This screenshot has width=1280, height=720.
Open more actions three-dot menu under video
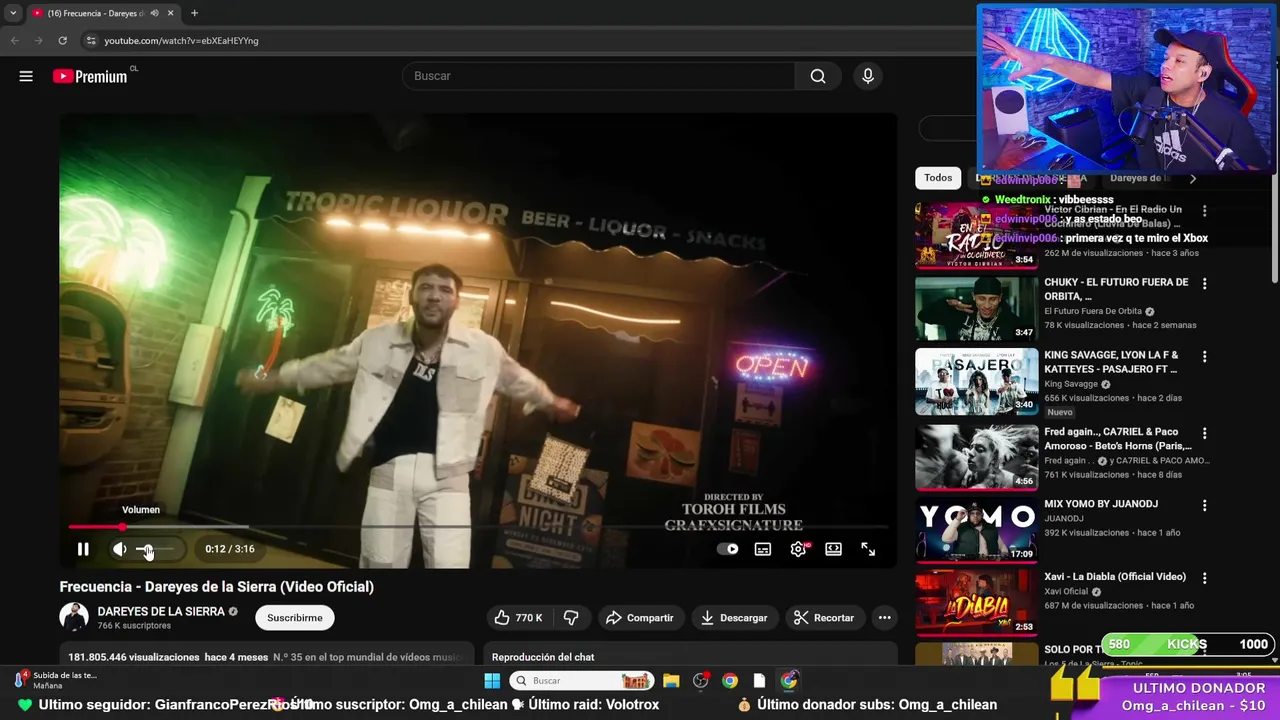click(x=885, y=618)
